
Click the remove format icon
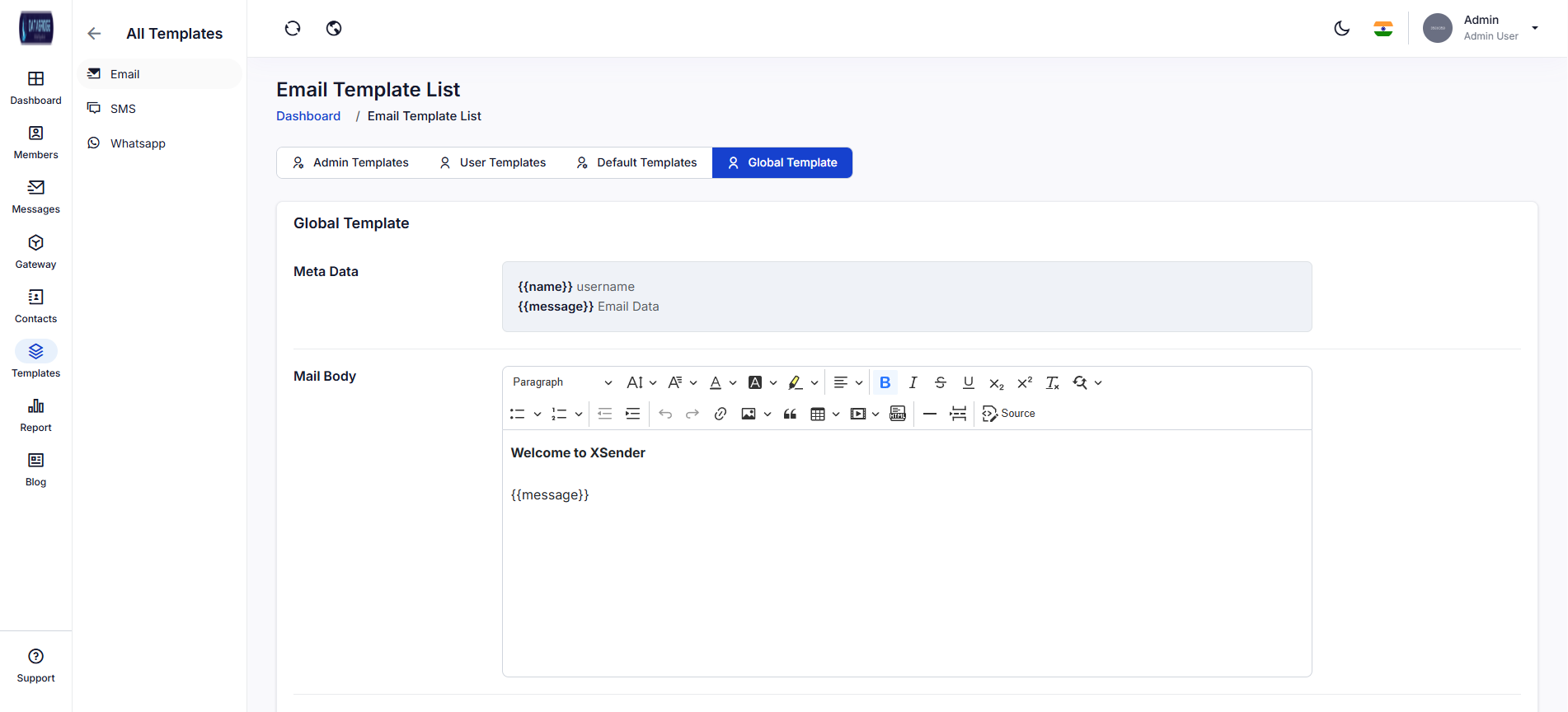coord(1053,382)
